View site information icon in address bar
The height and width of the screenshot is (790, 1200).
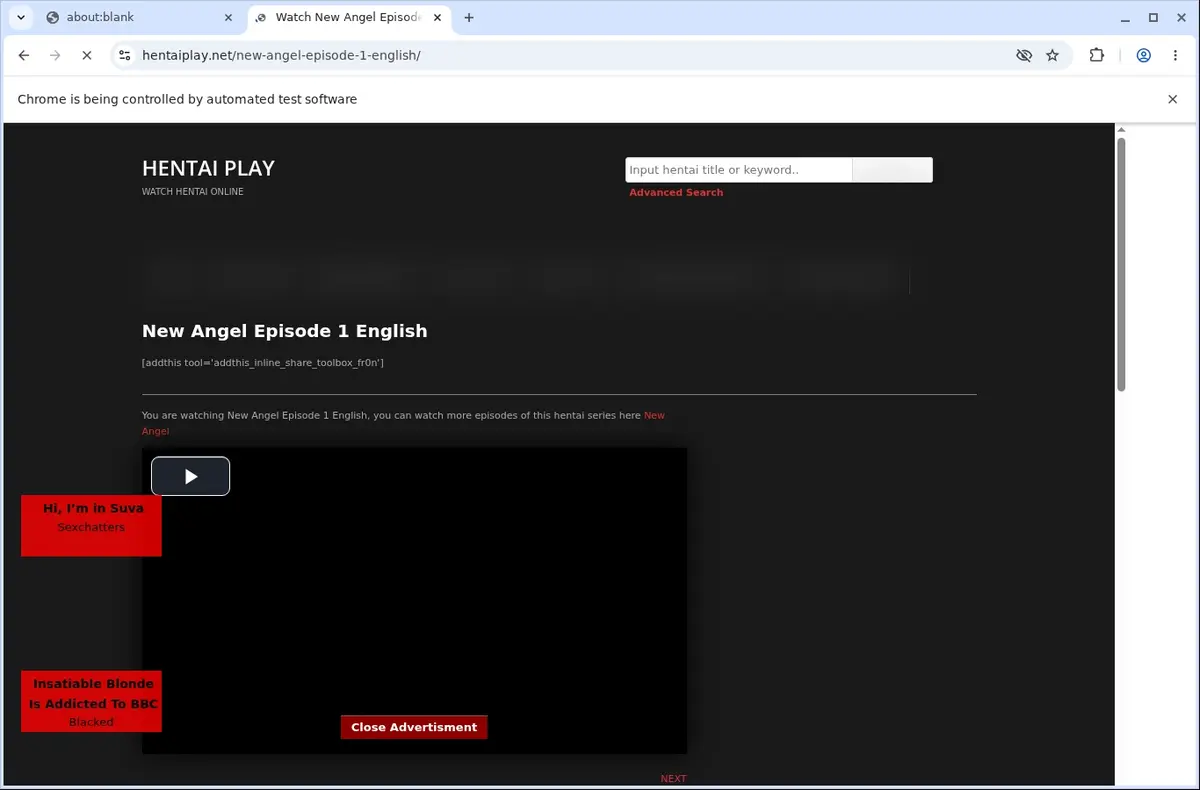point(124,55)
